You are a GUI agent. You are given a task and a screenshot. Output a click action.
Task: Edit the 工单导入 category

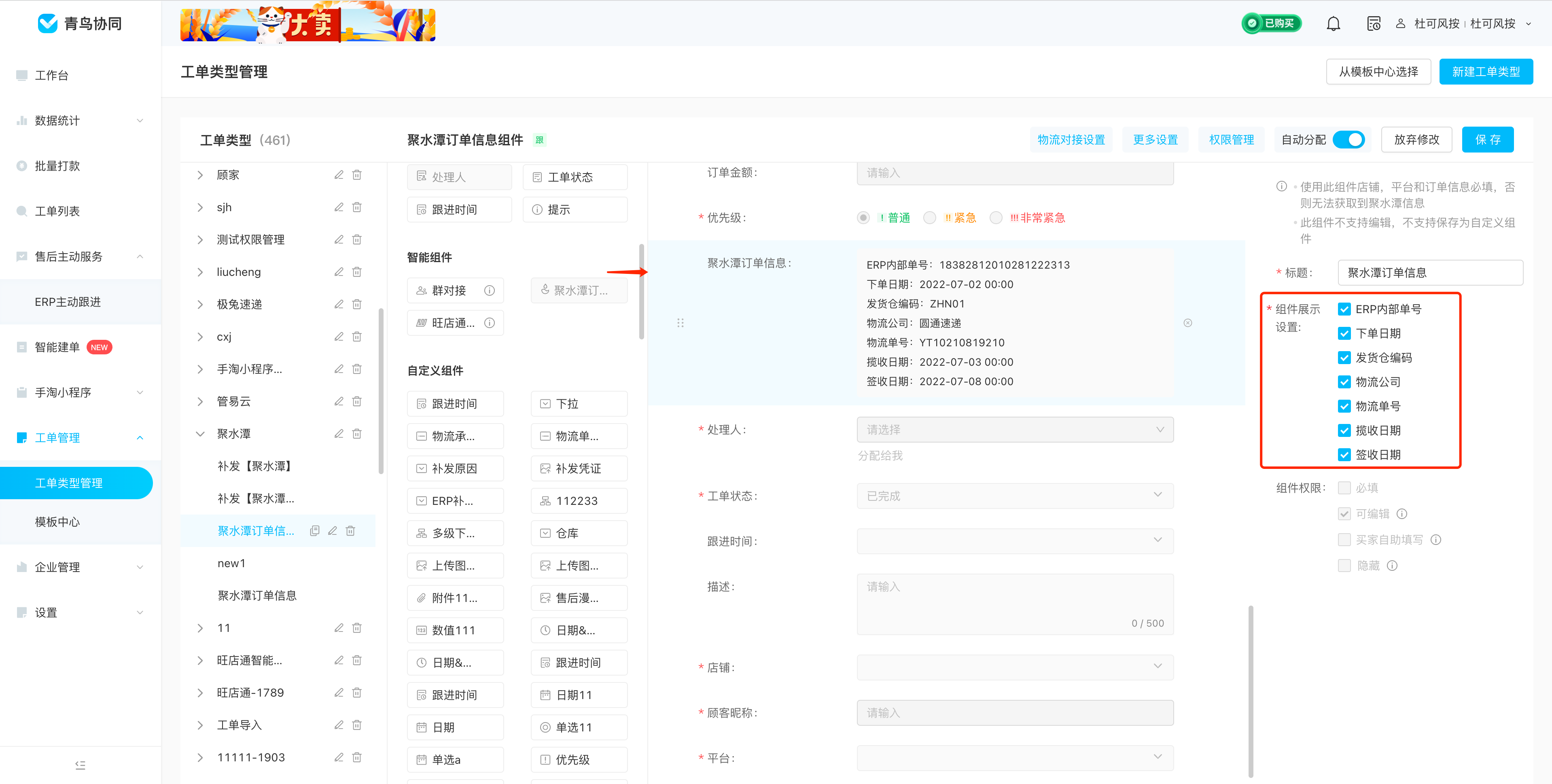(339, 725)
